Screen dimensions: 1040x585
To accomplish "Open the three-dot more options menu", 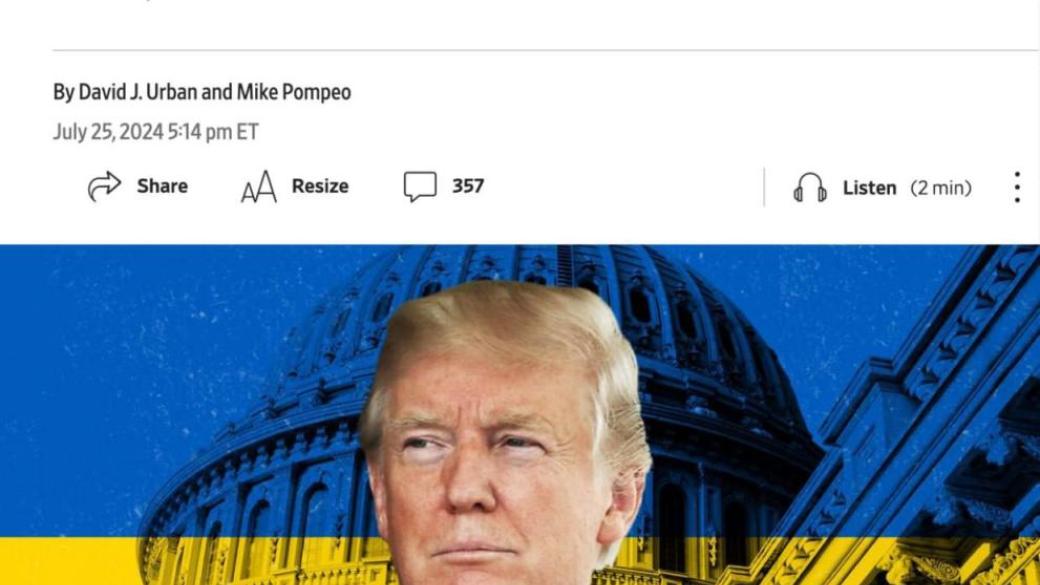I will click(x=1017, y=187).
